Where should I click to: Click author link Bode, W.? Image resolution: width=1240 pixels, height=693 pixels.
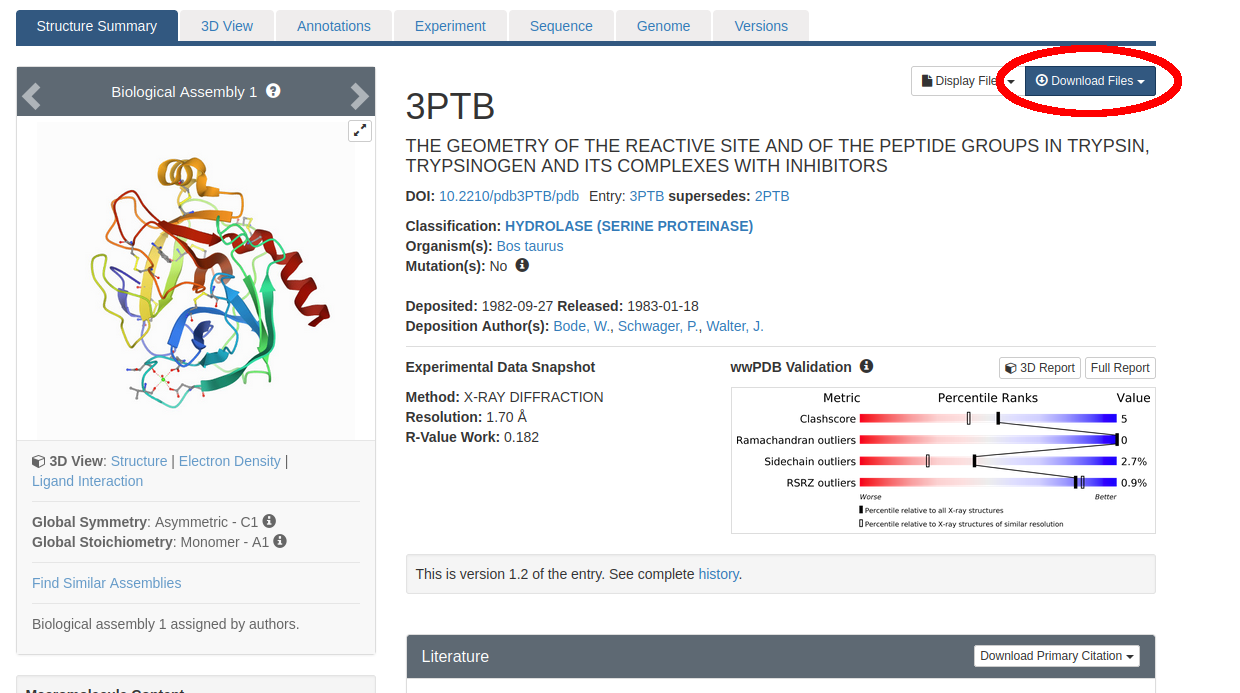pos(582,326)
